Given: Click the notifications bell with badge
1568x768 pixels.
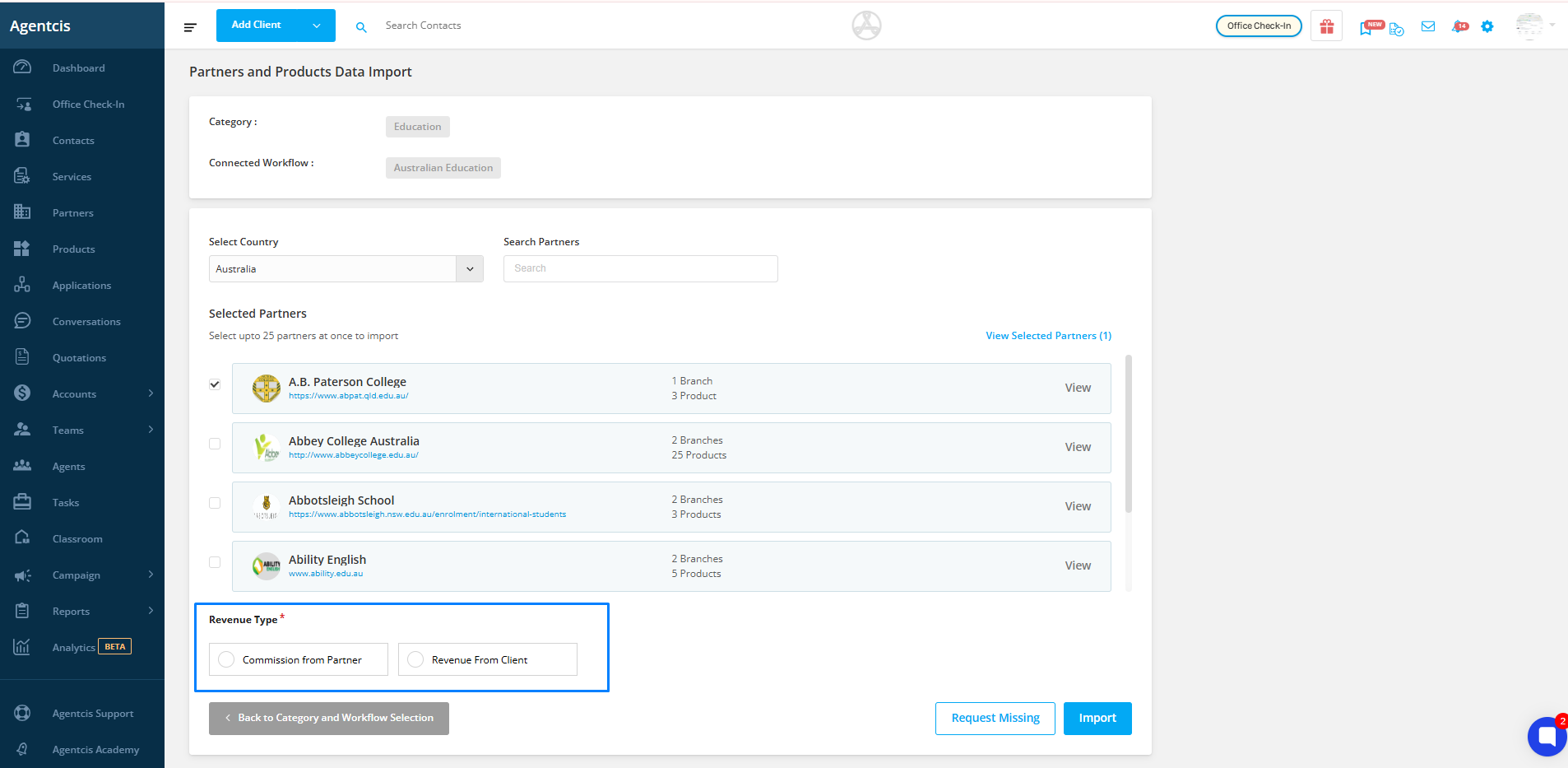Looking at the screenshot, I should click(1459, 26).
